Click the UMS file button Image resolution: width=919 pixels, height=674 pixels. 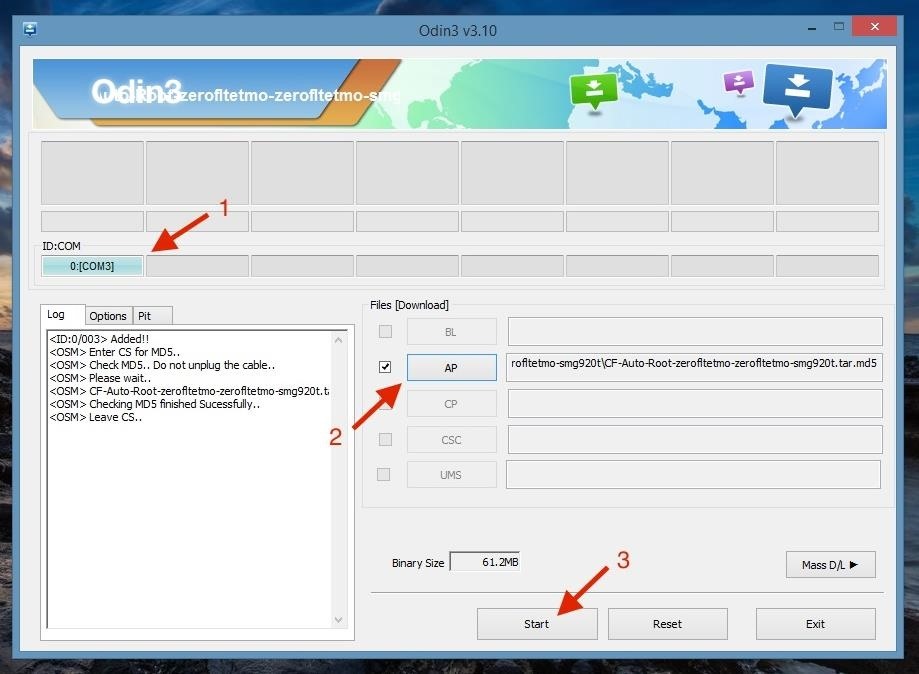click(451, 475)
